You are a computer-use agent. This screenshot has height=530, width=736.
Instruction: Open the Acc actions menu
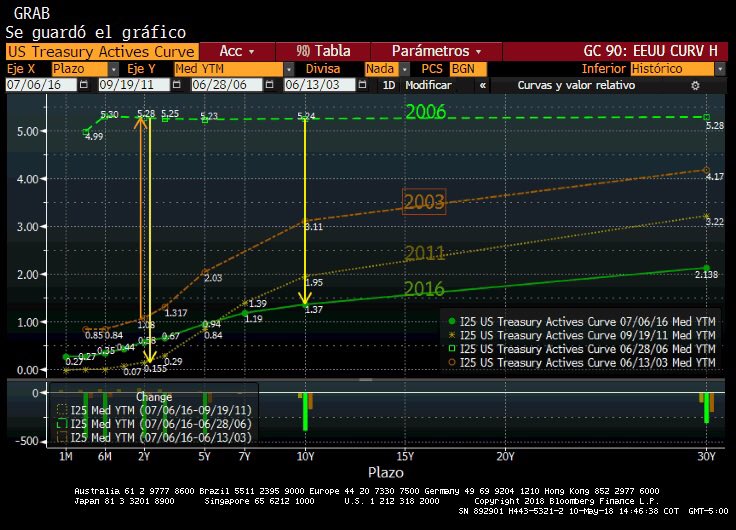(237, 51)
